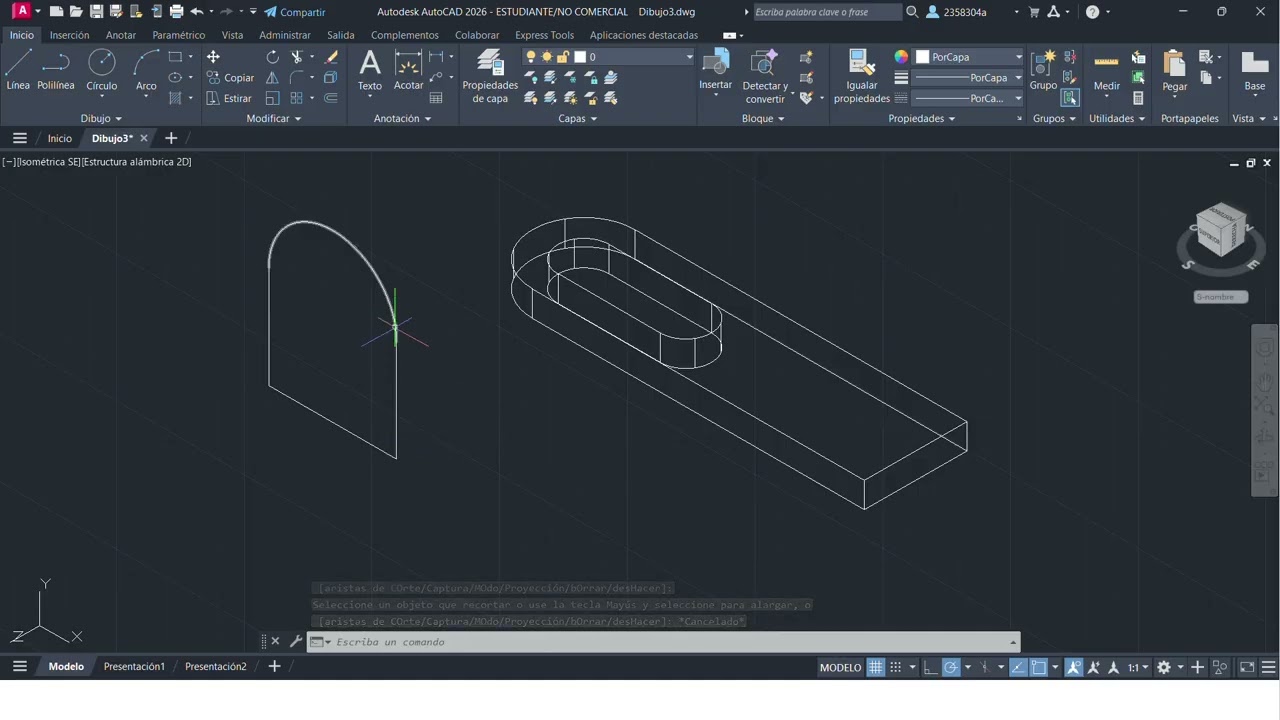Activate the Desplazar (move) tool
This screenshot has width=1280, height=720.
213,57
